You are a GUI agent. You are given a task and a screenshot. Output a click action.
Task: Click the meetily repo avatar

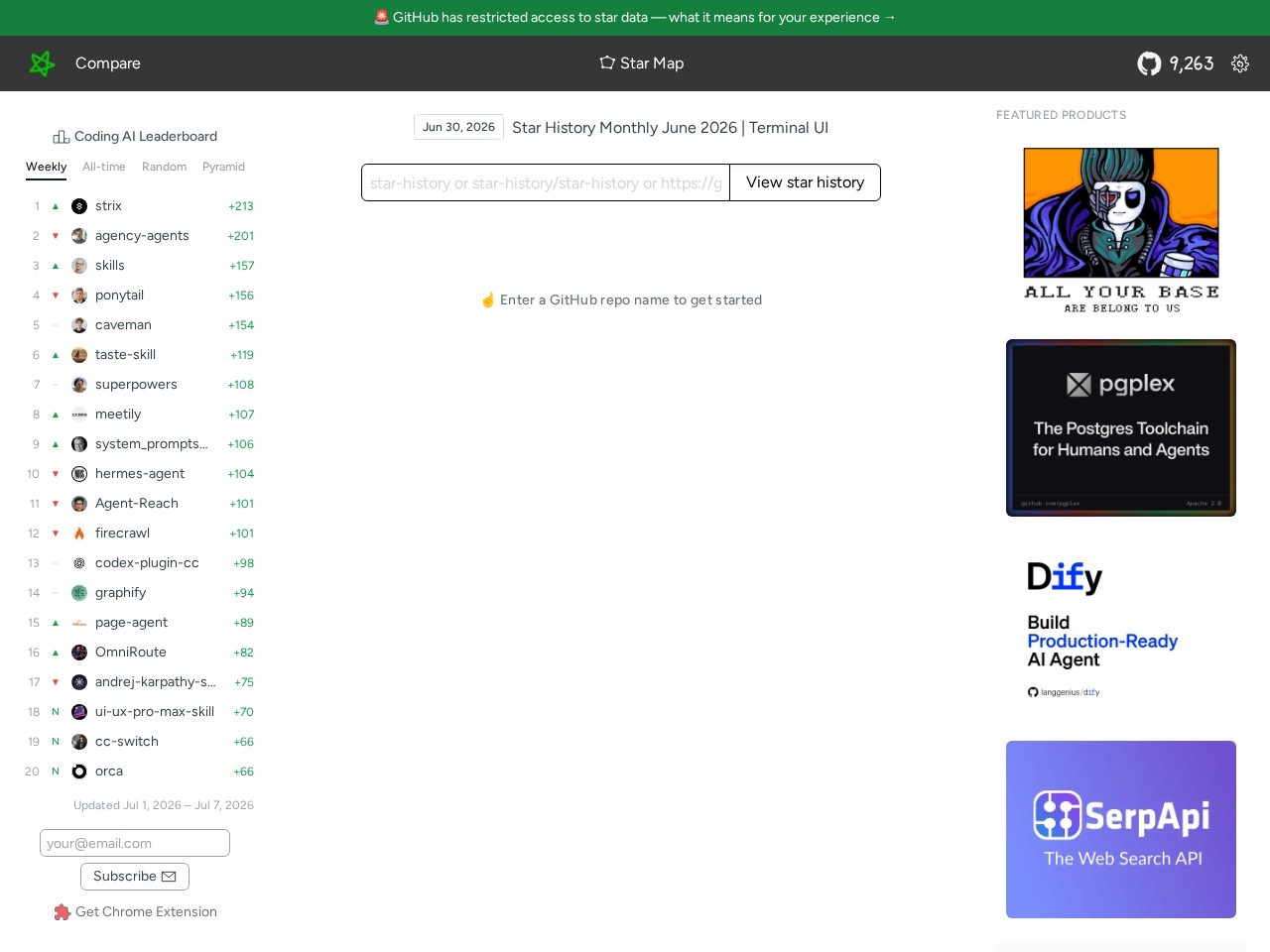(79, 415)
